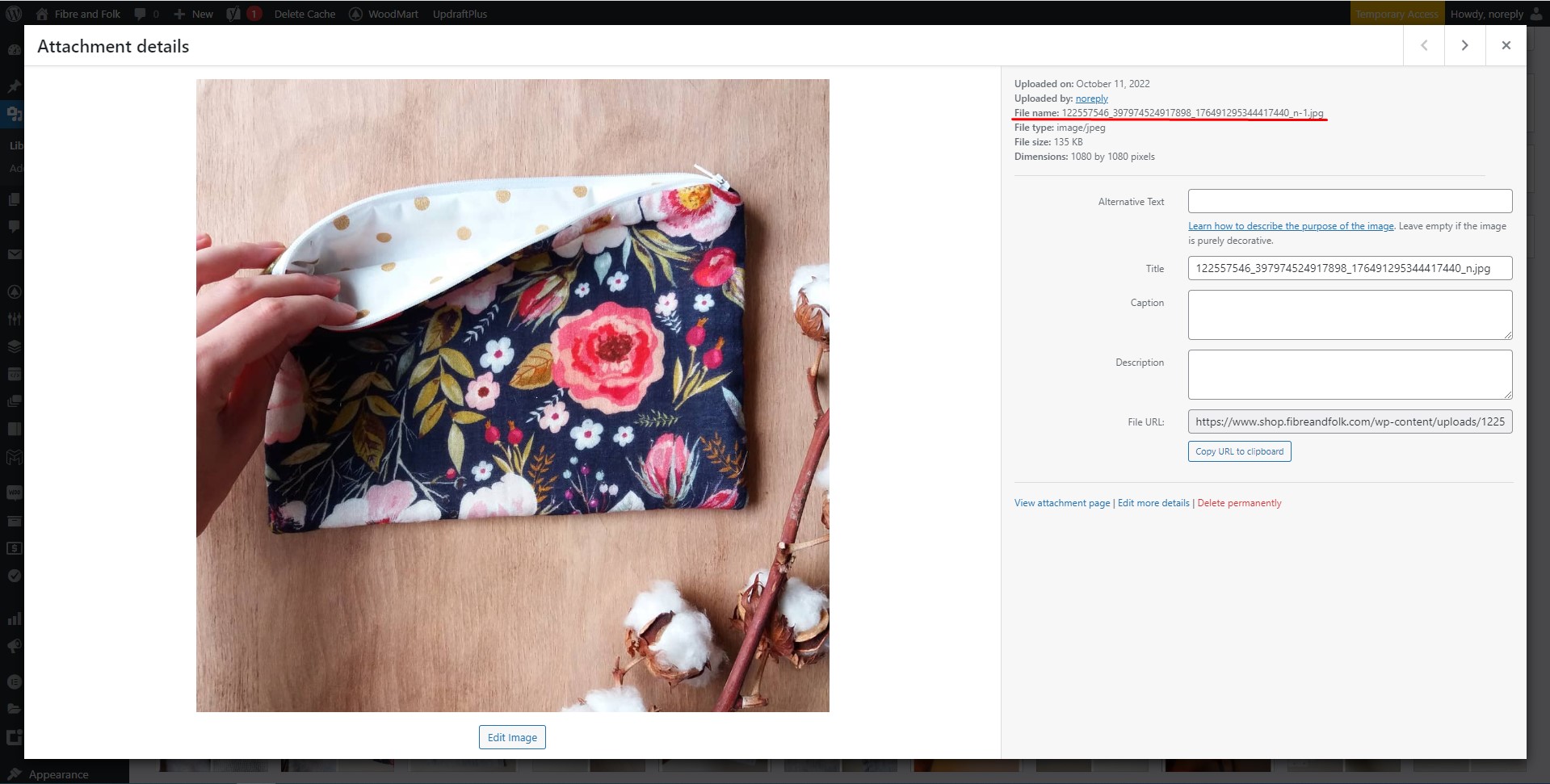Image resolution: width=1550 pixels, height=784 pixels.
Task: Click the Attachment details dialog heading
Action: (113, 46)
